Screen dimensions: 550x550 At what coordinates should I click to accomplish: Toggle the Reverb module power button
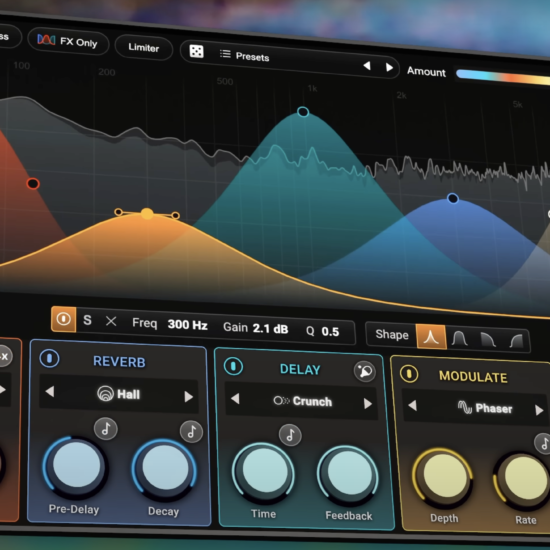pos(49,358)
